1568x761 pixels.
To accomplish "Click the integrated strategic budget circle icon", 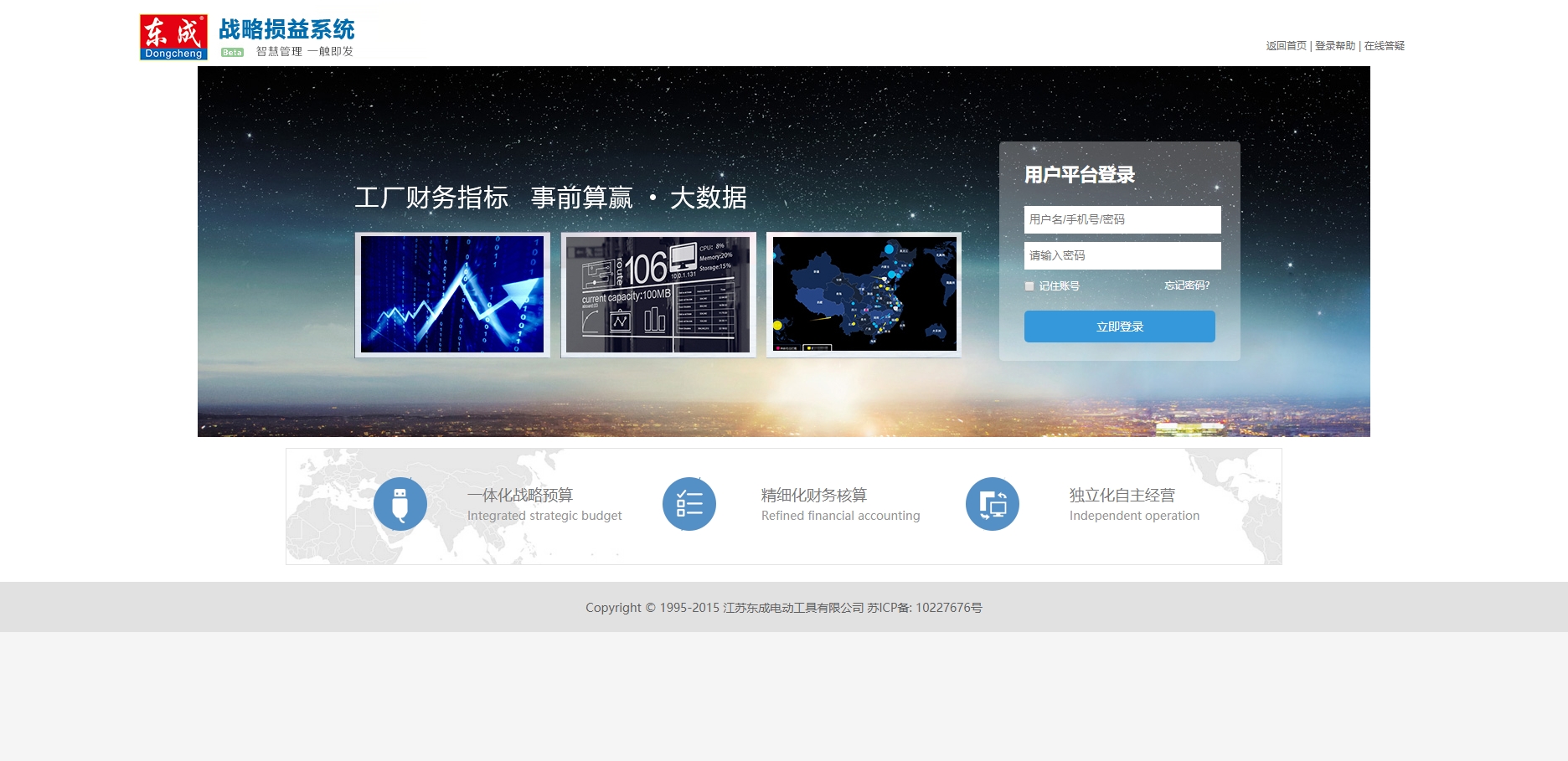I will [400, 504].
